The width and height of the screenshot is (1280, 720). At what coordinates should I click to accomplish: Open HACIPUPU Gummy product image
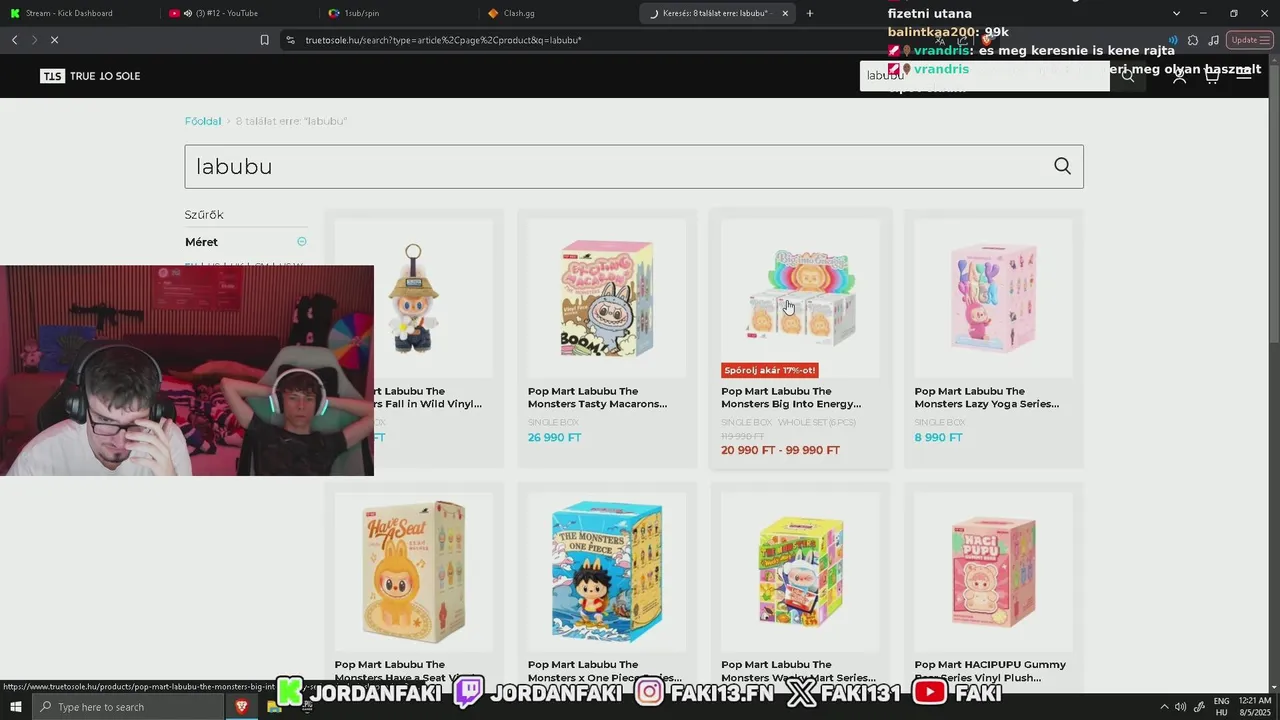[x=993, y=572]
